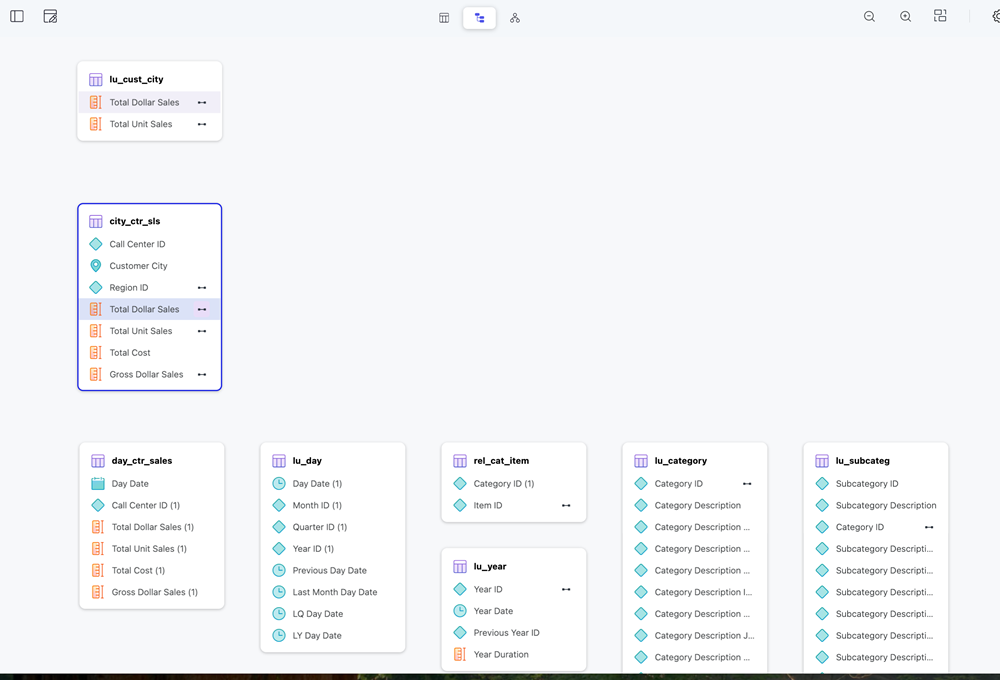Click link icon beside Category ID in lu_subcateg

[x=929, y=527]
